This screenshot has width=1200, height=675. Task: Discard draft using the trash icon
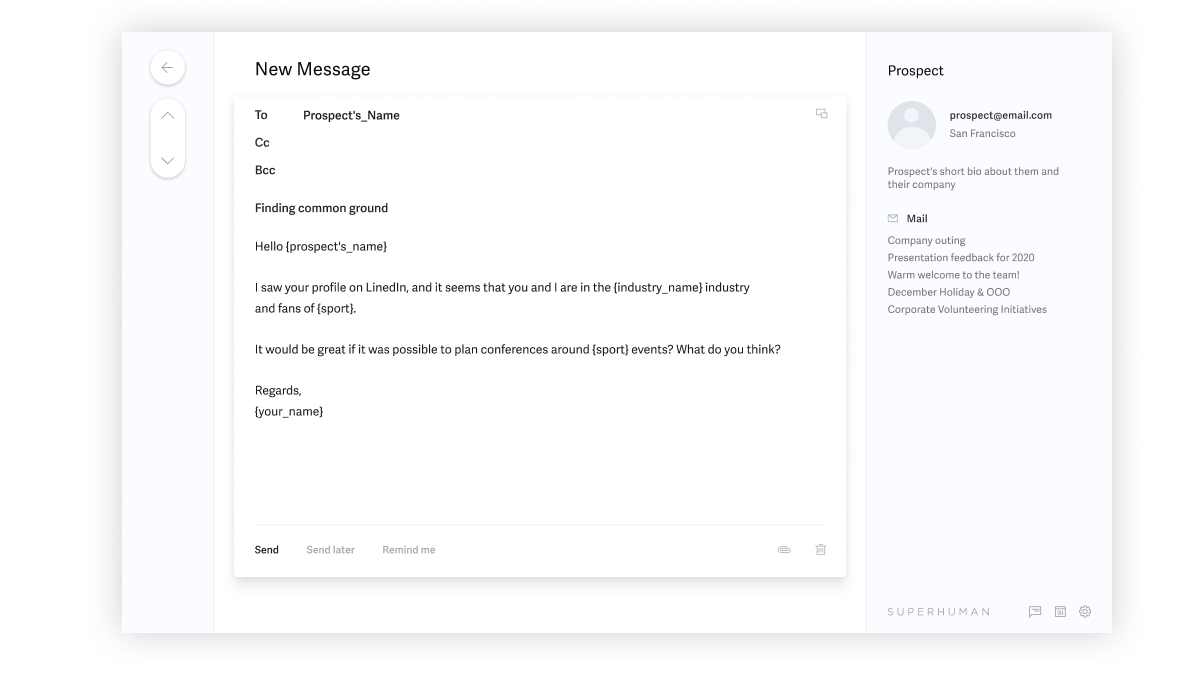click(821, 550)
